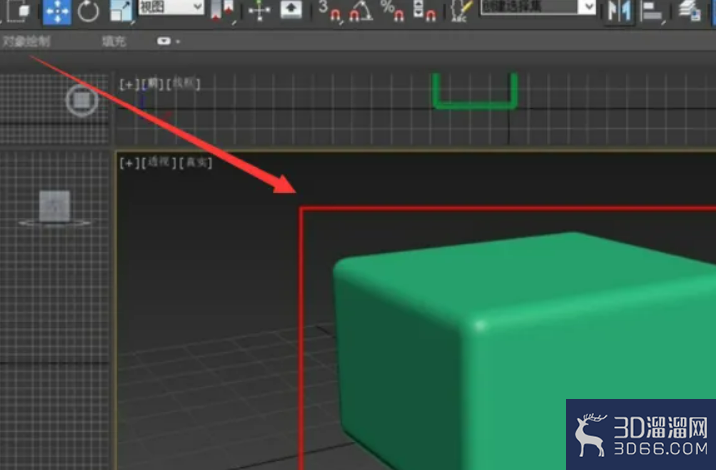Click the ViewCube in the top-left viewport
This screenshot has width=716, height=470.
82,100
